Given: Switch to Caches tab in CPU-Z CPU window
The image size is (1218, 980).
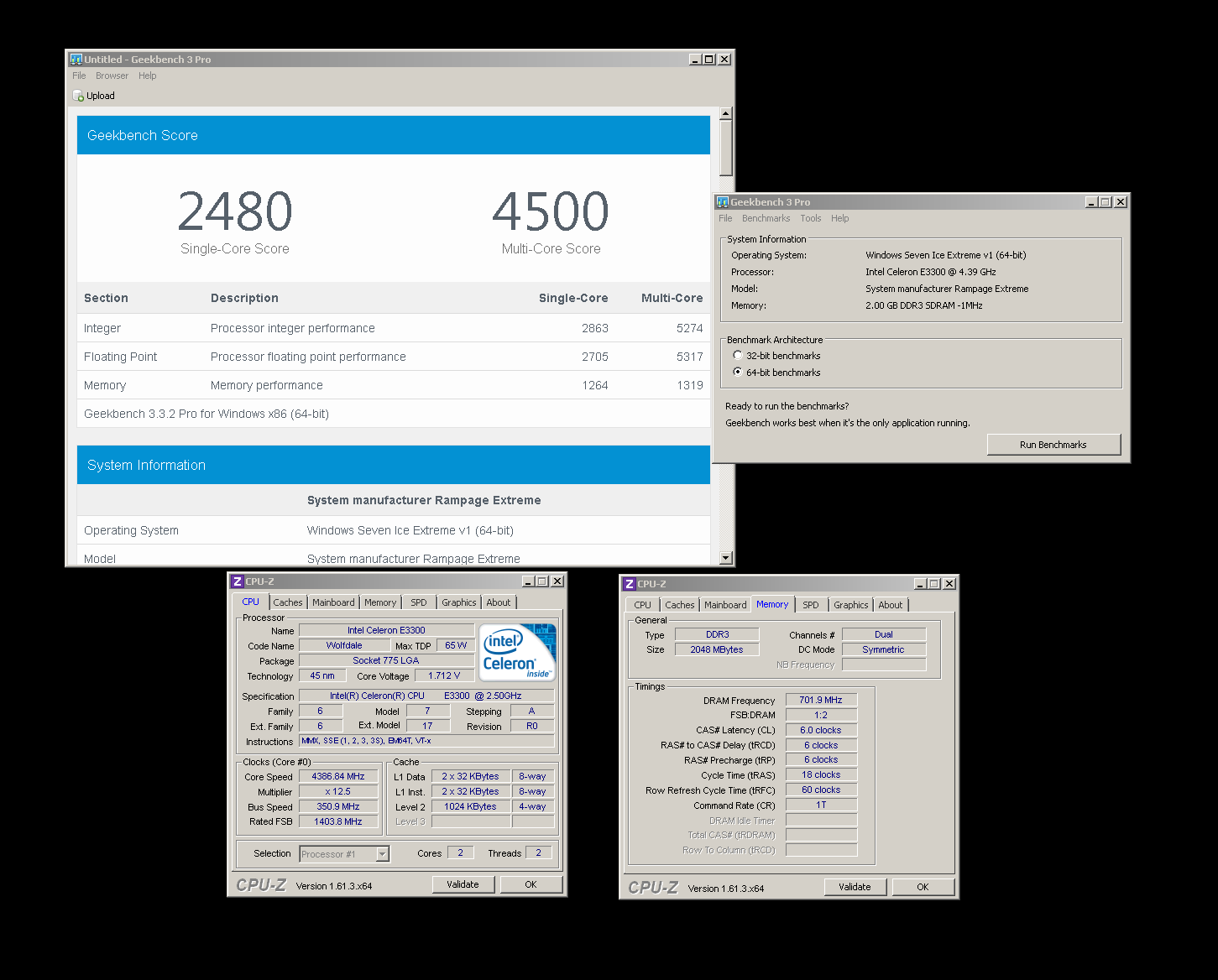Looking at the screenshot, I should [x=288, y=602].
